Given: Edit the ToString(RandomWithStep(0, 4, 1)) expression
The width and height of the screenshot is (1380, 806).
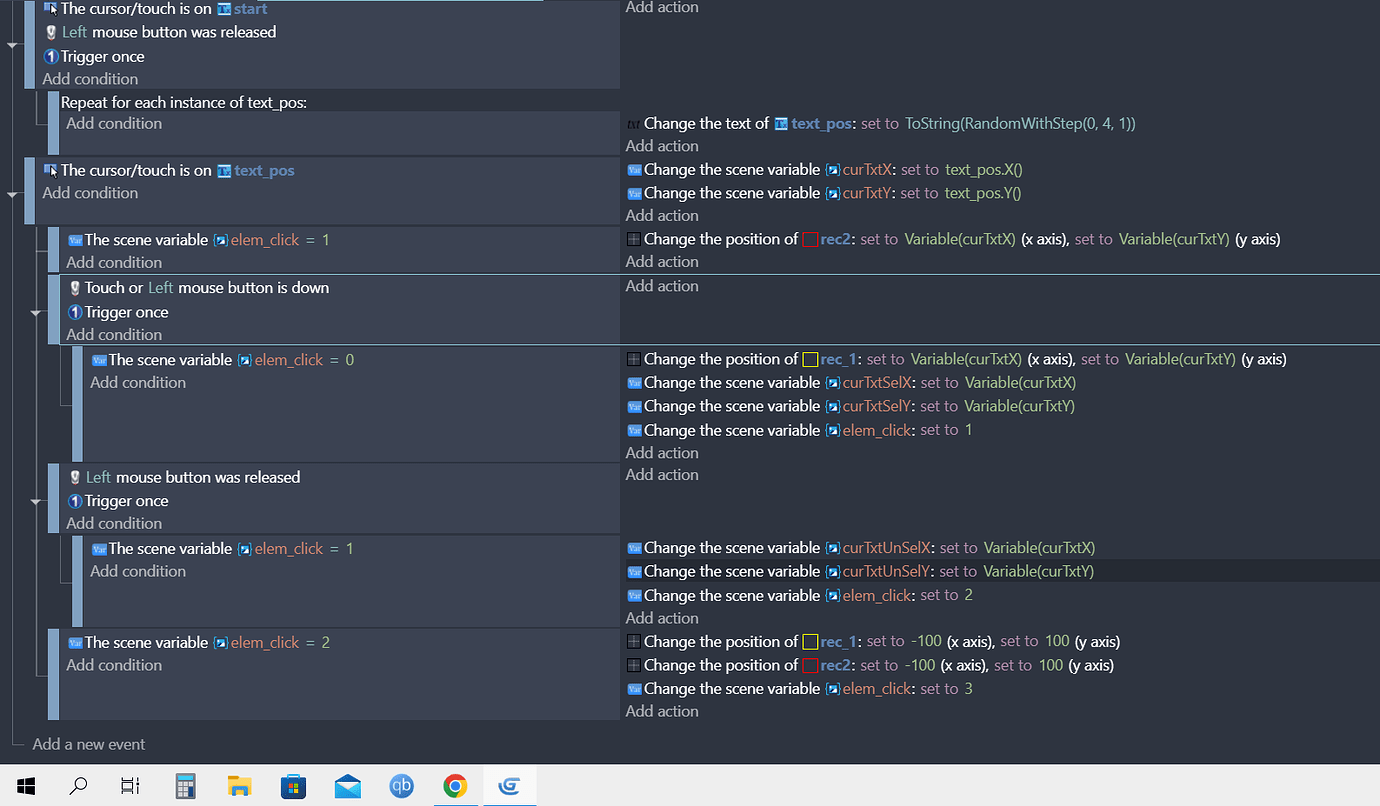Looking at the screenshot, I should 1020,124.
